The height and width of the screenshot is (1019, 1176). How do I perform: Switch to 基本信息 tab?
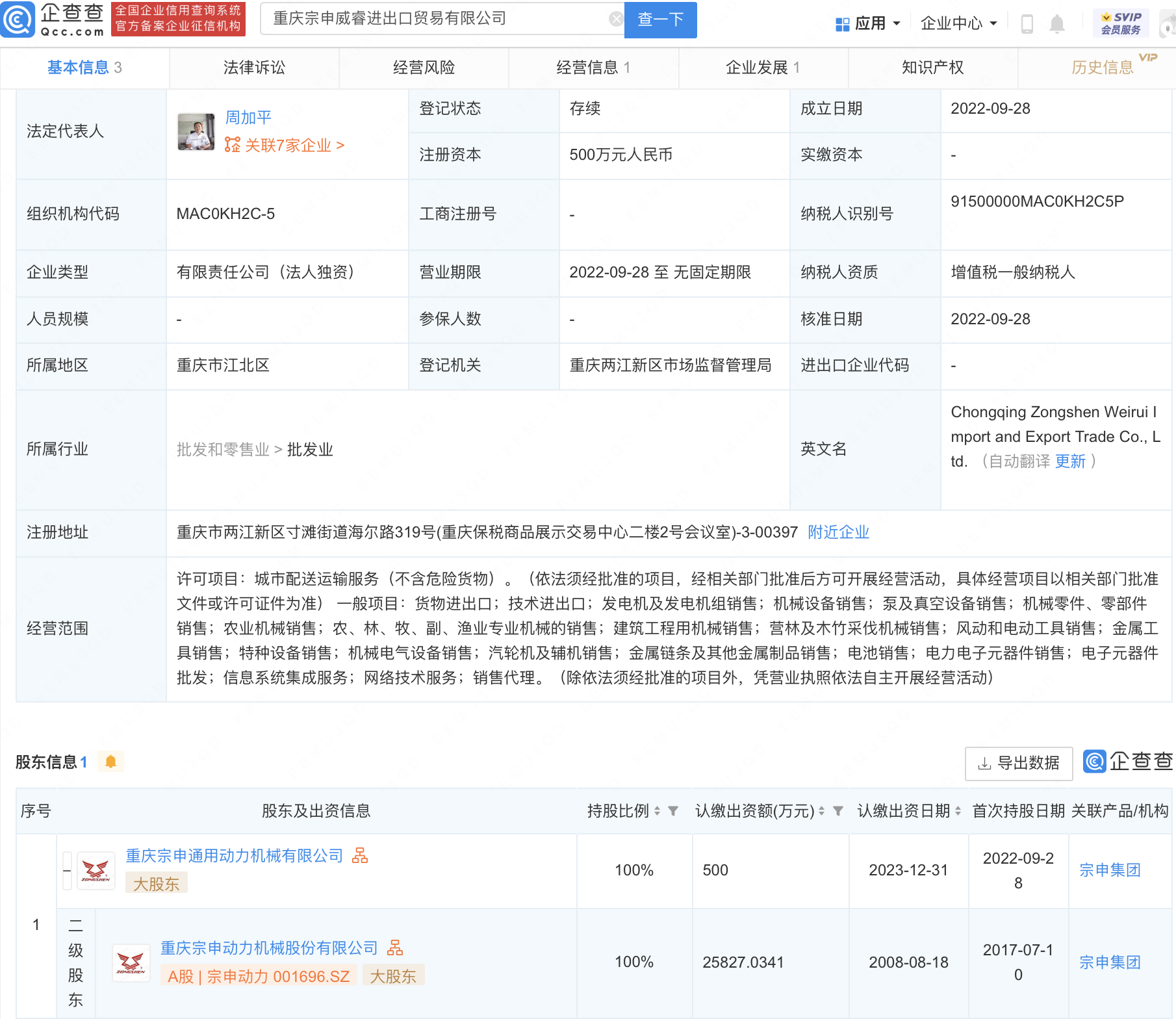(x=84, y=68)
